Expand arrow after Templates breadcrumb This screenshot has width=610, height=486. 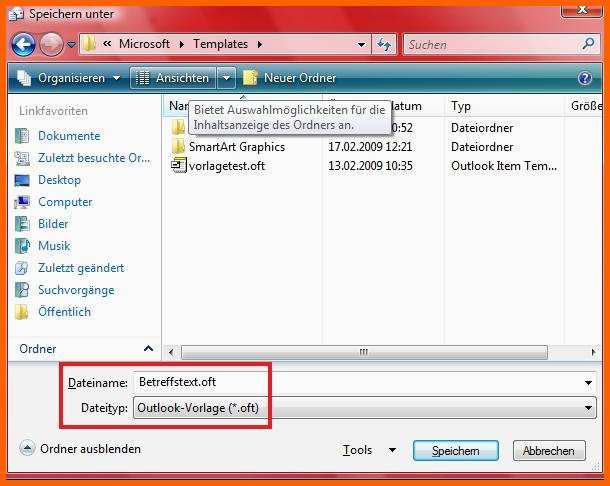[x=260, y=44]
